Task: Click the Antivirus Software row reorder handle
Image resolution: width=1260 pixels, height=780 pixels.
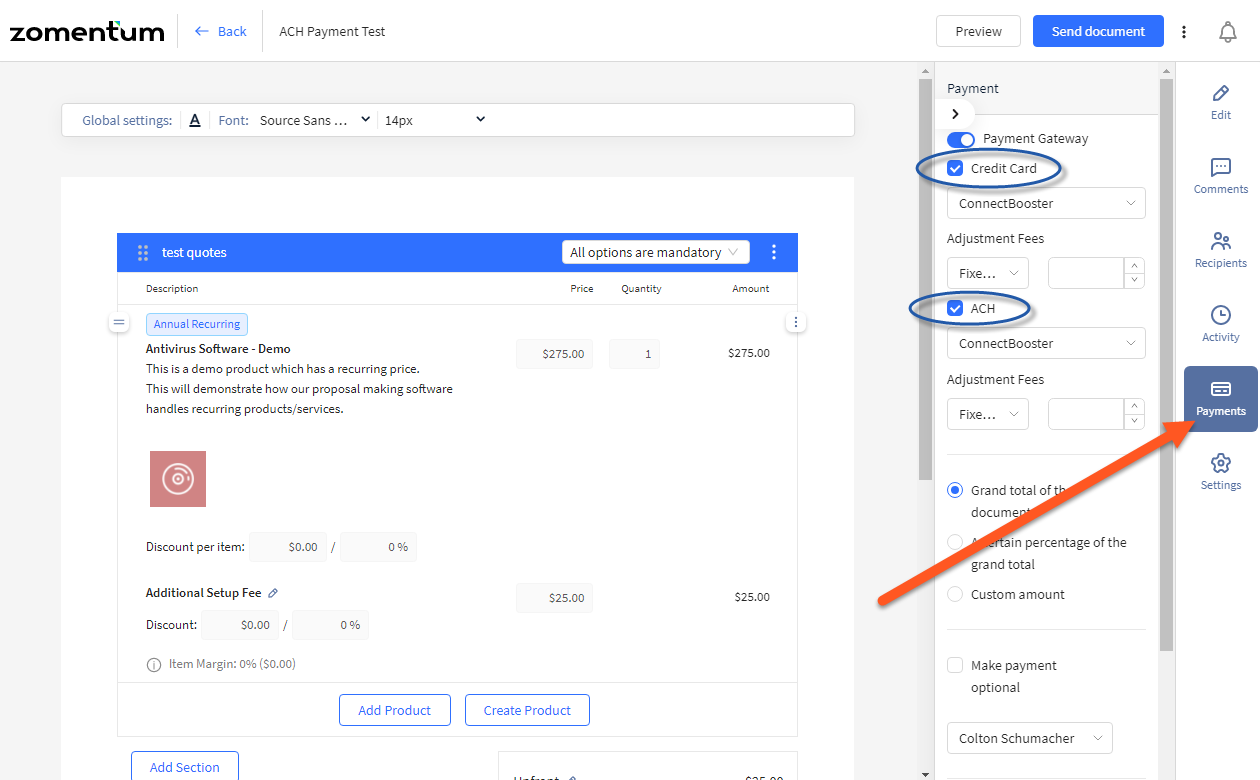Action: (x=119, y=323)
